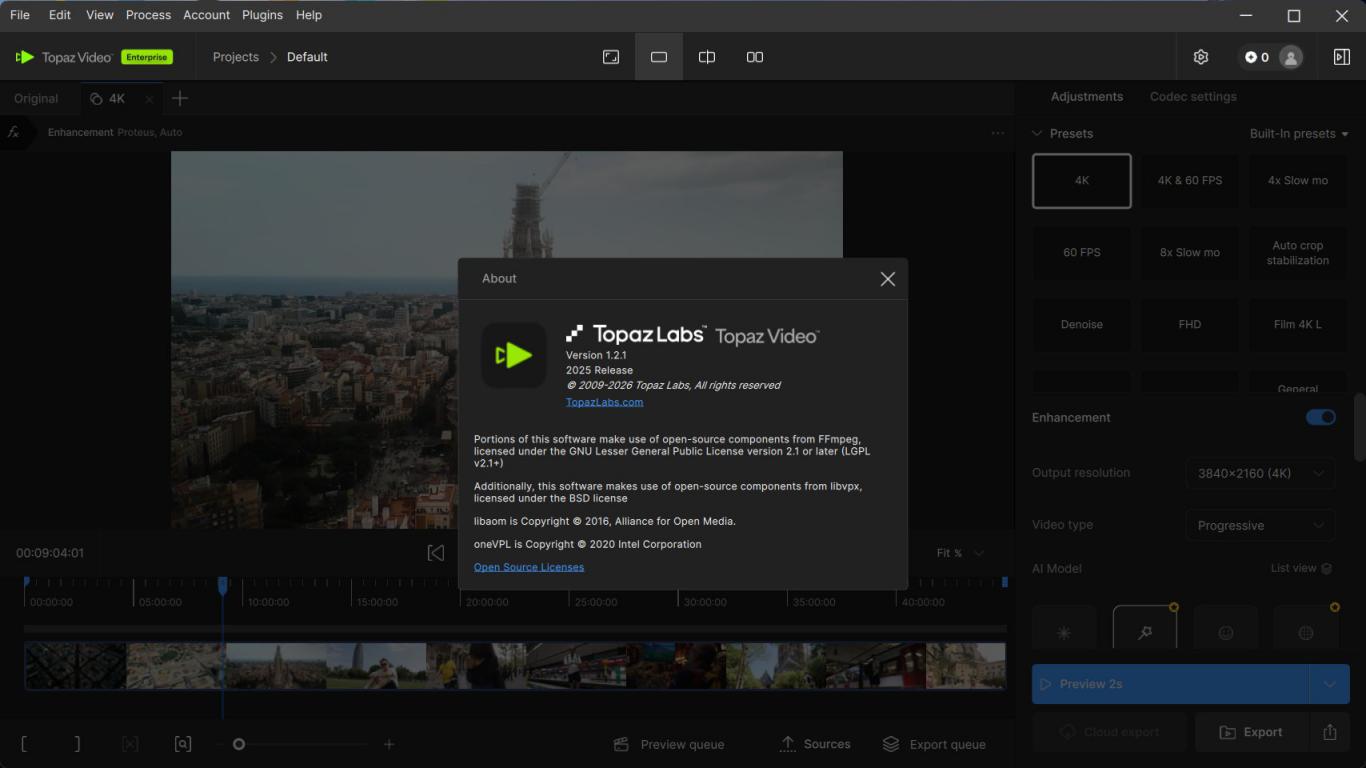Open the Output resolution dropdown
This screenshot has width=1366, height=768.
(1260, 473)
